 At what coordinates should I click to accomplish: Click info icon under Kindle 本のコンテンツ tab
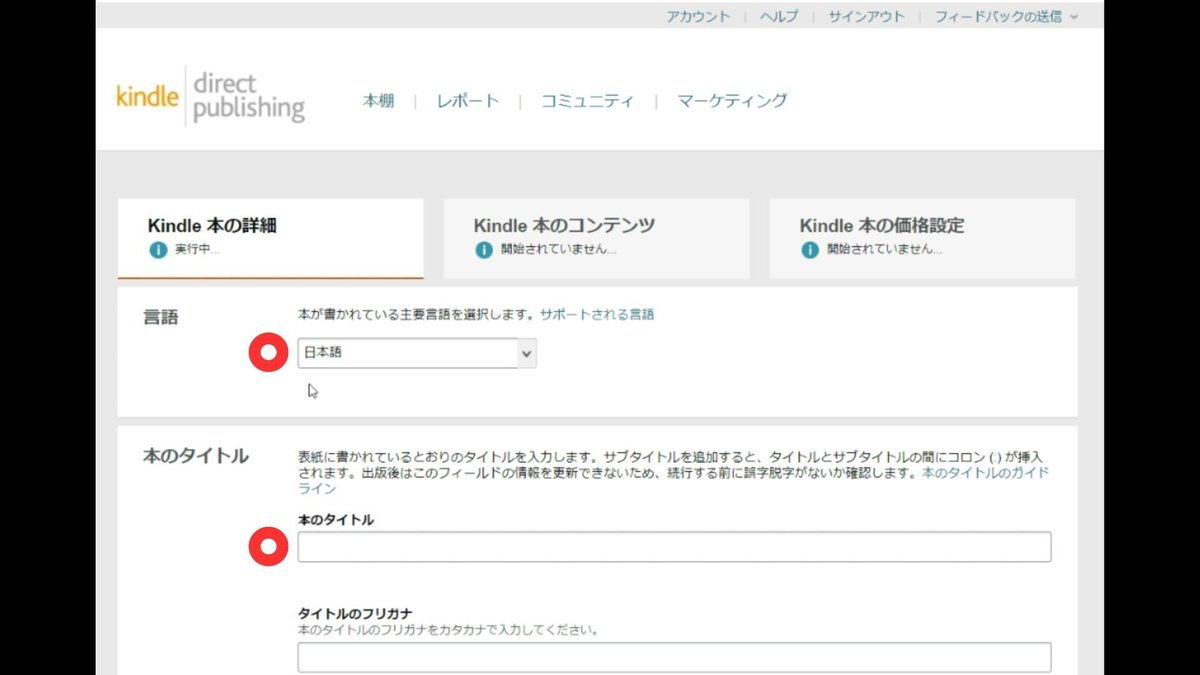point(484,249)
